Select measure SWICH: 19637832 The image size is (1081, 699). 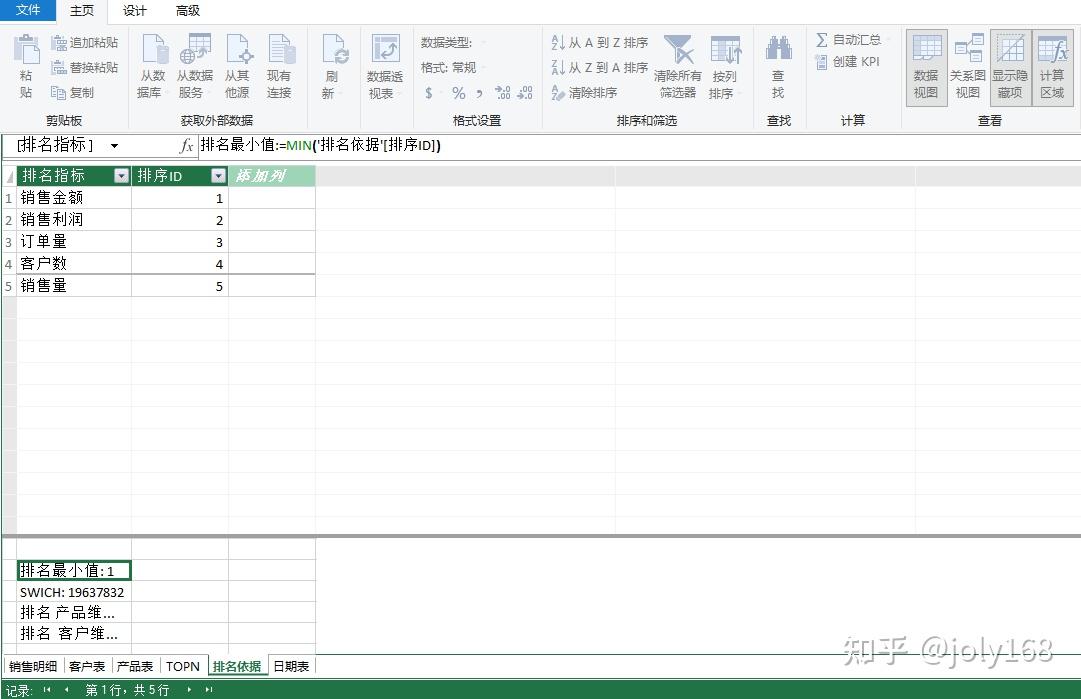74,592
